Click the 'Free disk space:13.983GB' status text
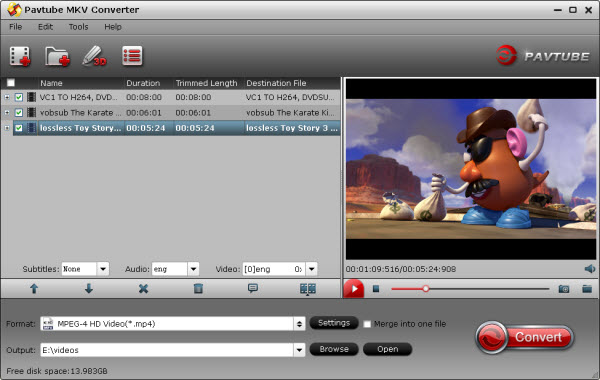 click(57, 371)
